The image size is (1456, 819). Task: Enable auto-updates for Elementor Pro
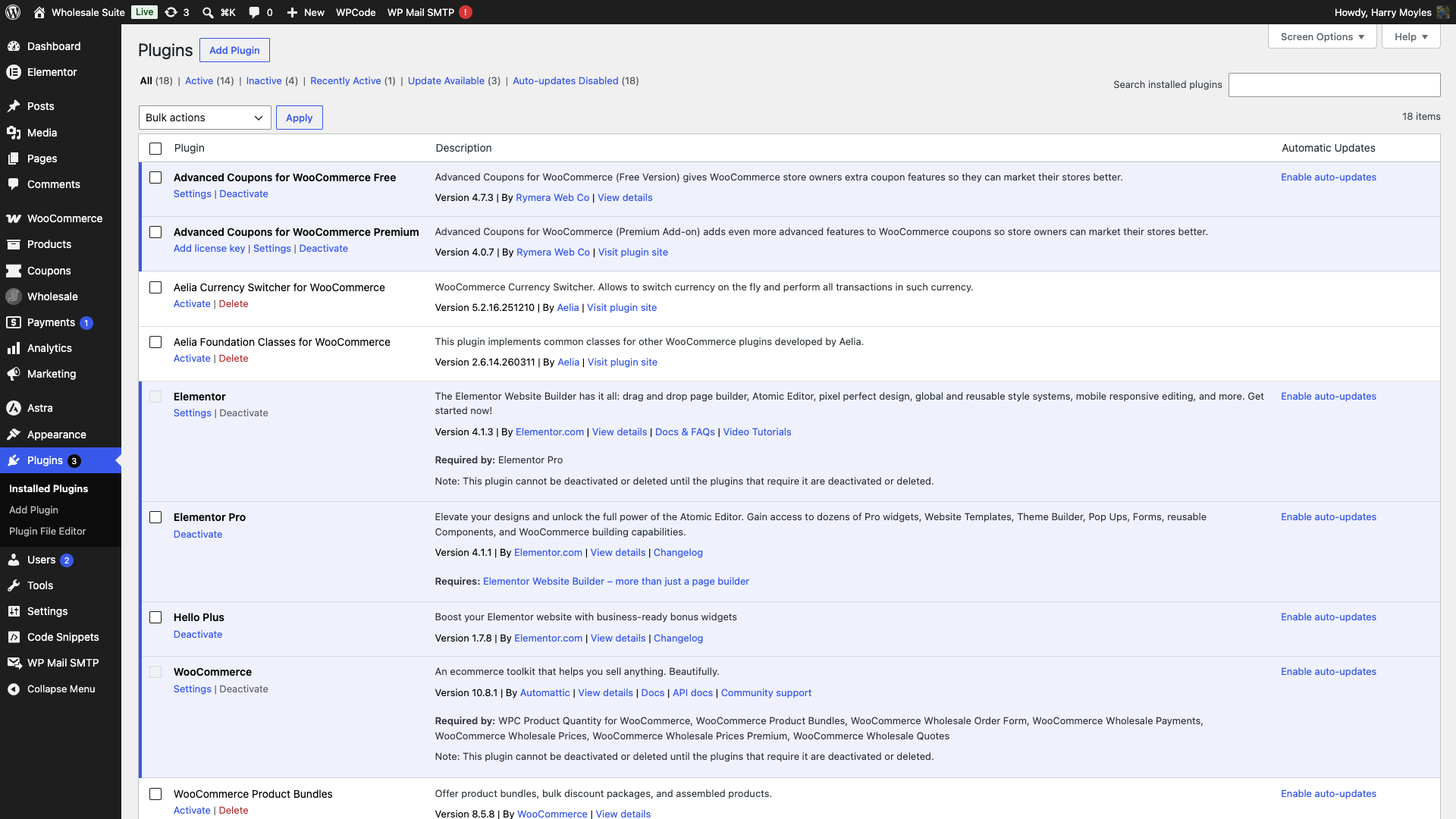1329,516
